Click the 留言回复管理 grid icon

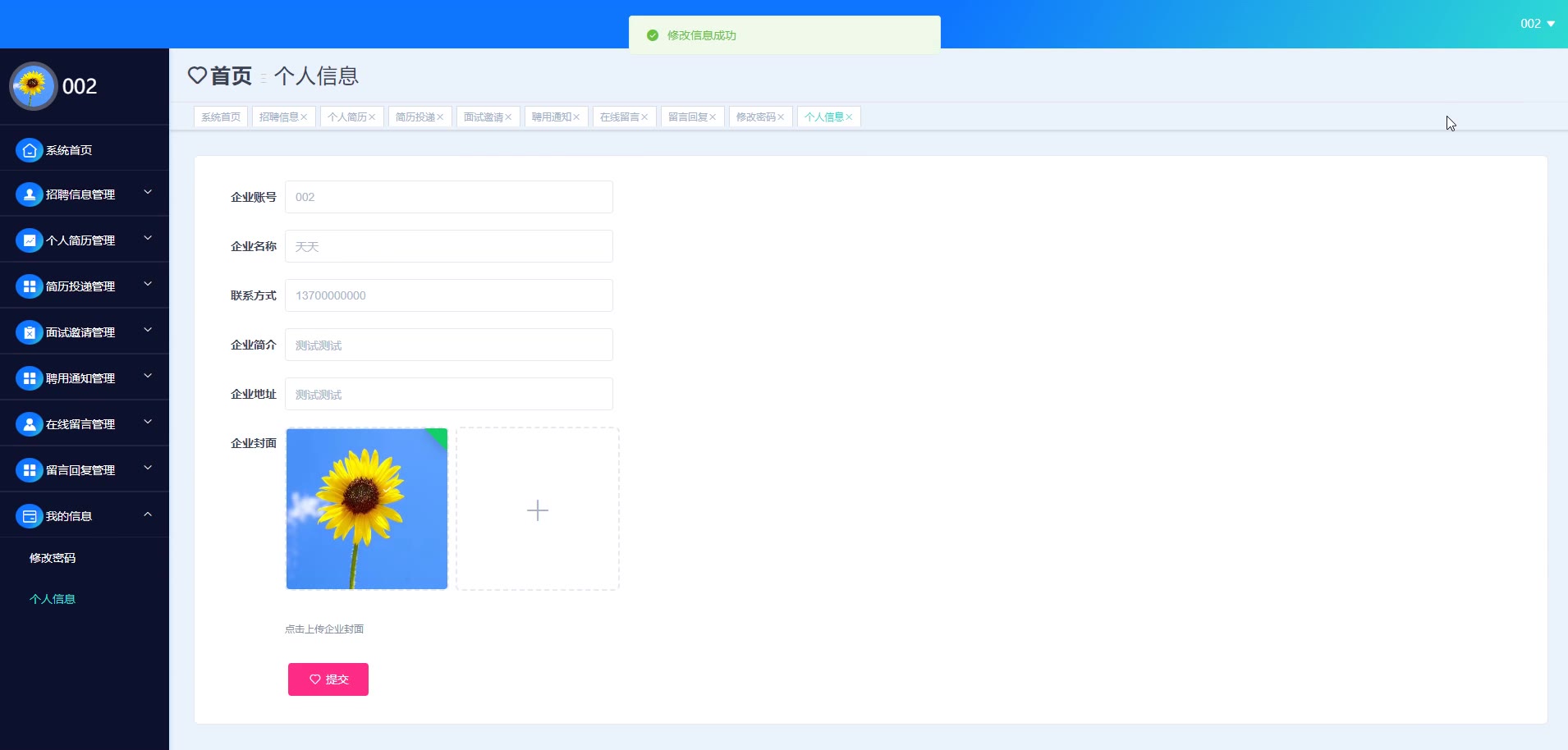coord(30,470)
